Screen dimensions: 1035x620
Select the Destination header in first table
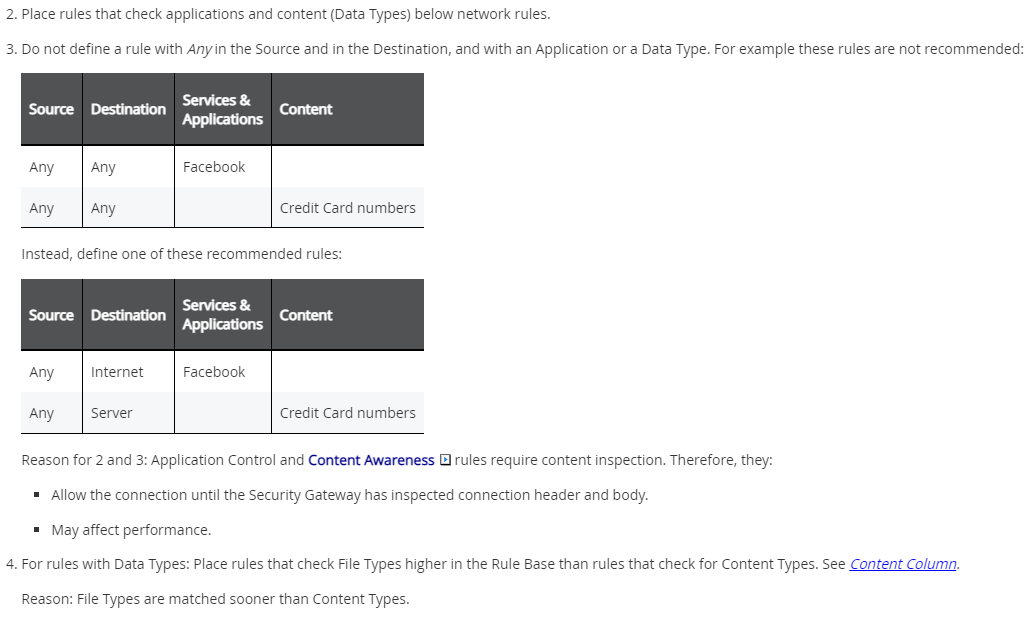point(128,109)
